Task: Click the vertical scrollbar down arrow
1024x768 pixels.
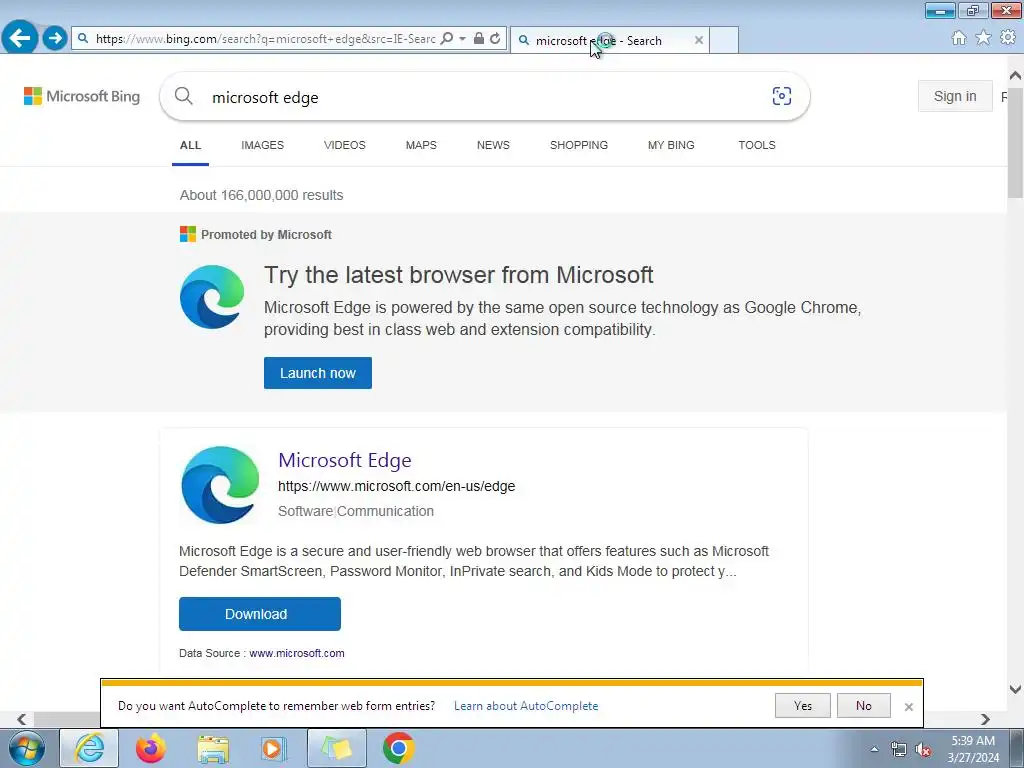Action: tap(1016, 689)
